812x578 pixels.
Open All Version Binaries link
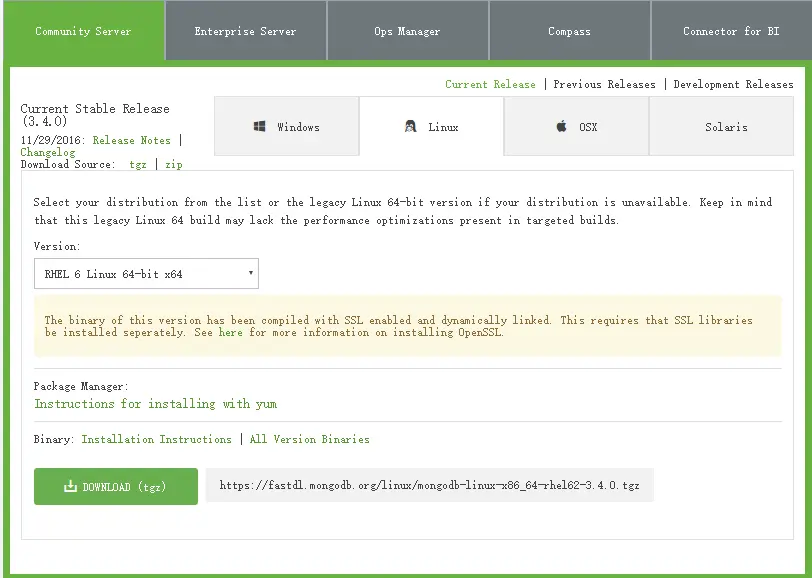[310, 439]
